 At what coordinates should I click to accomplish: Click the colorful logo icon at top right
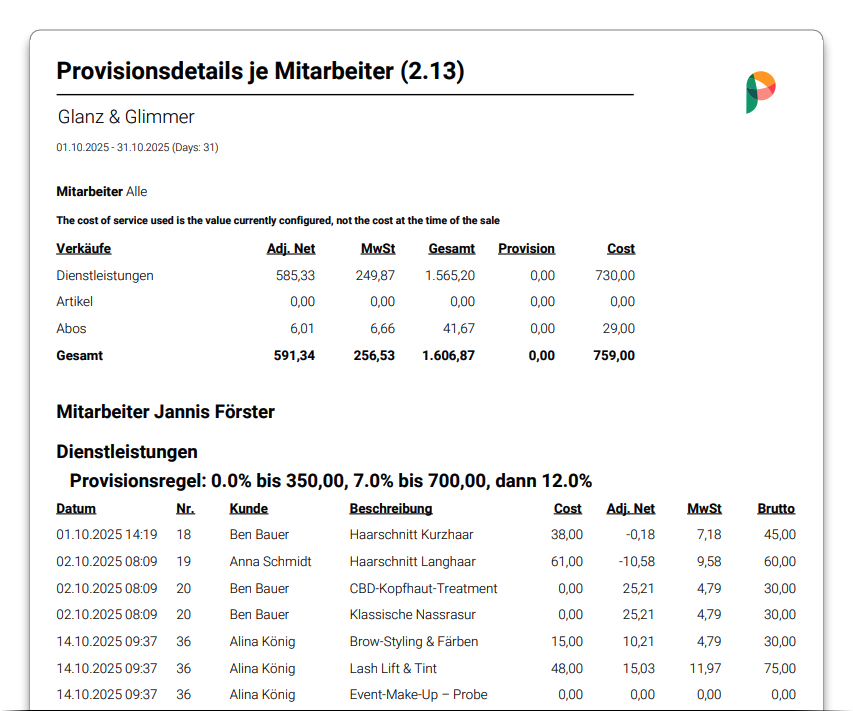click(761, 92)
